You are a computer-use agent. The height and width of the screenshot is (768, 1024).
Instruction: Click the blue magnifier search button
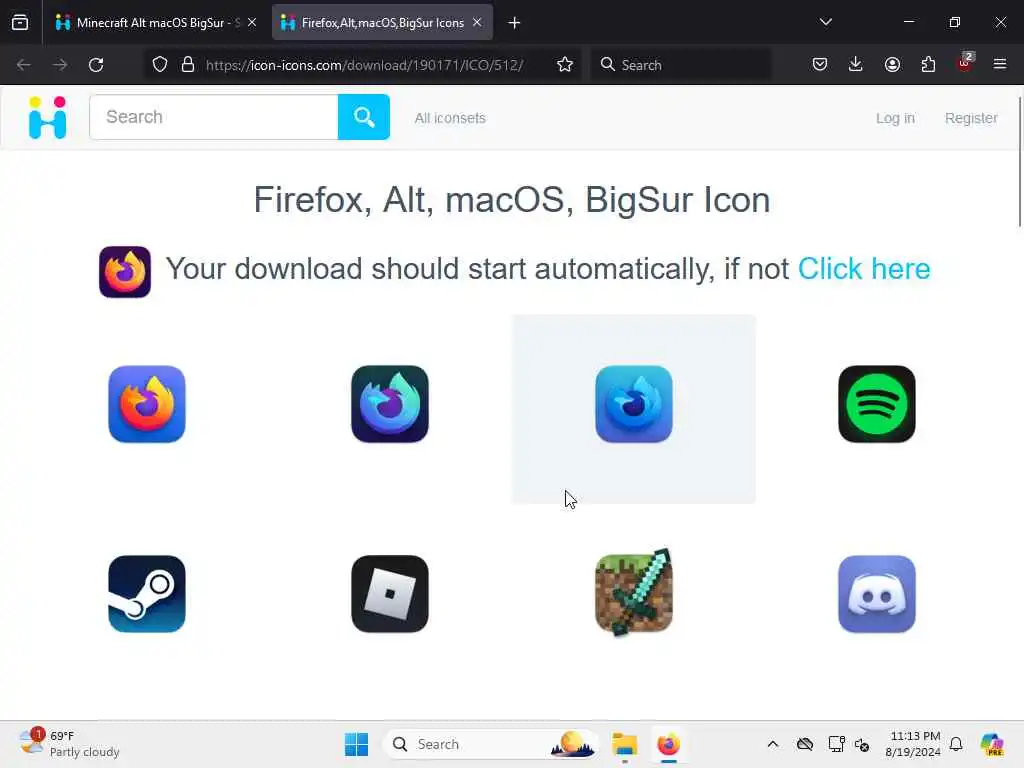pyautogui.click(x=364, y=117)
